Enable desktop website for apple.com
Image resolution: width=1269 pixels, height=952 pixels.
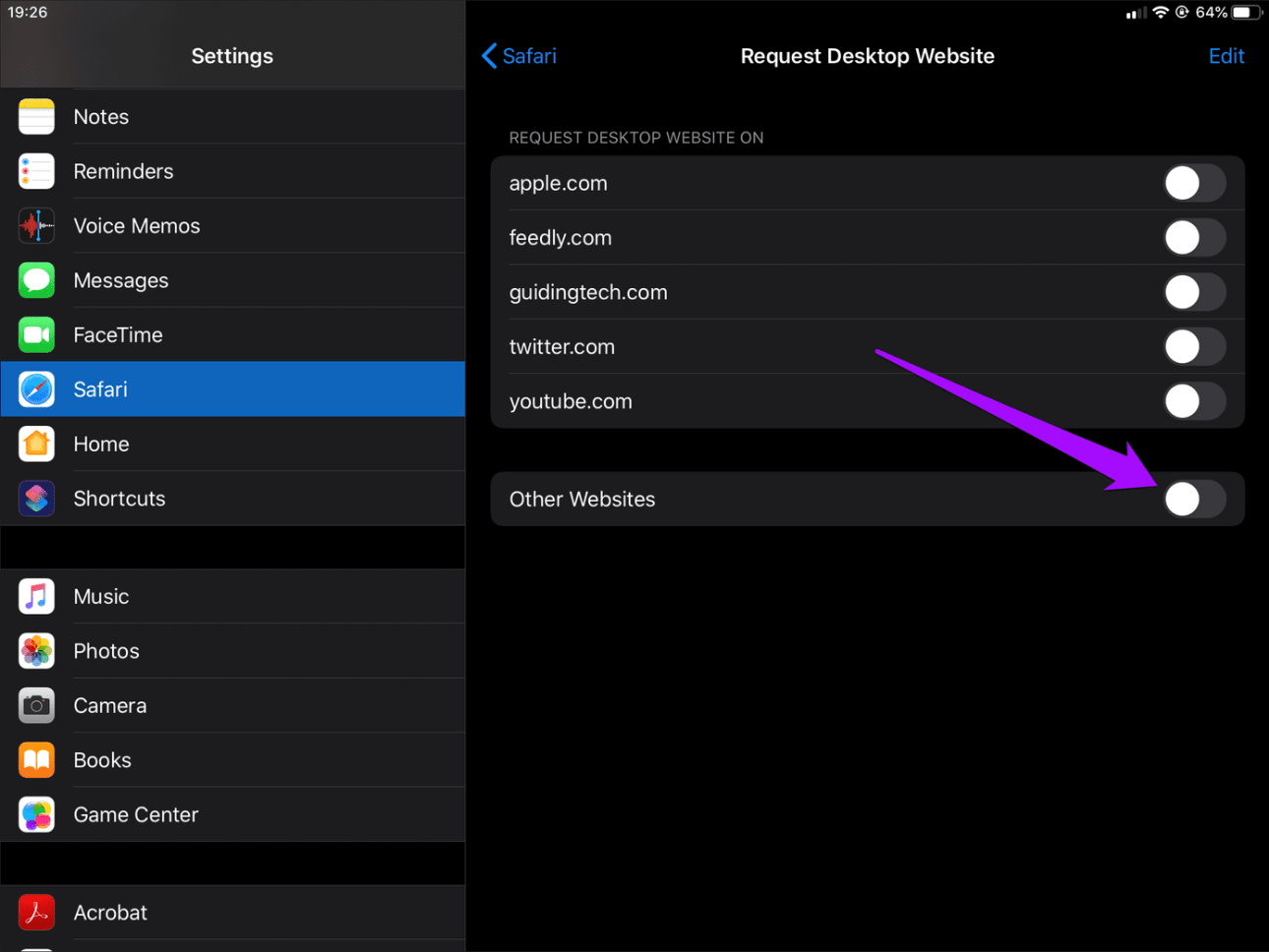(1194, 183)
